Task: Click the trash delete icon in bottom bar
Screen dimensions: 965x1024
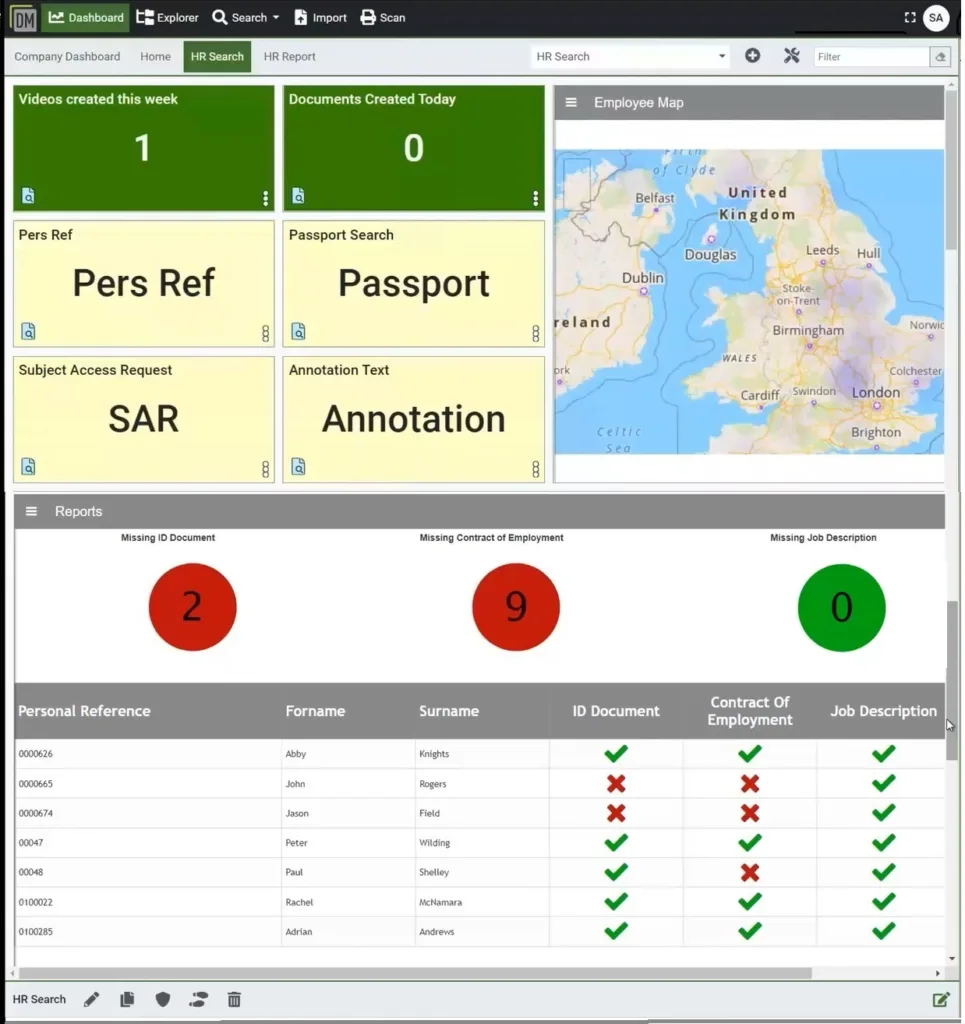Action: pos(234,999)
